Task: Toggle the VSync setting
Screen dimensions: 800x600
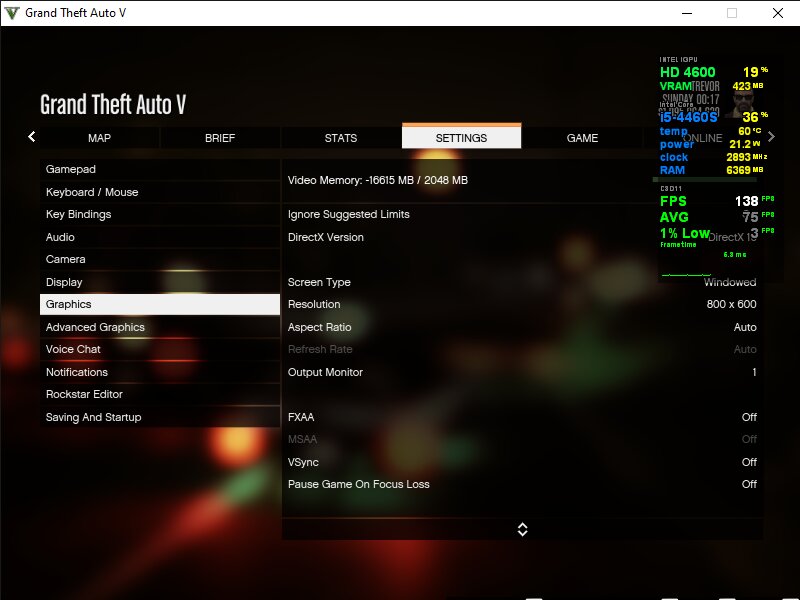Action: click(522, 462)
